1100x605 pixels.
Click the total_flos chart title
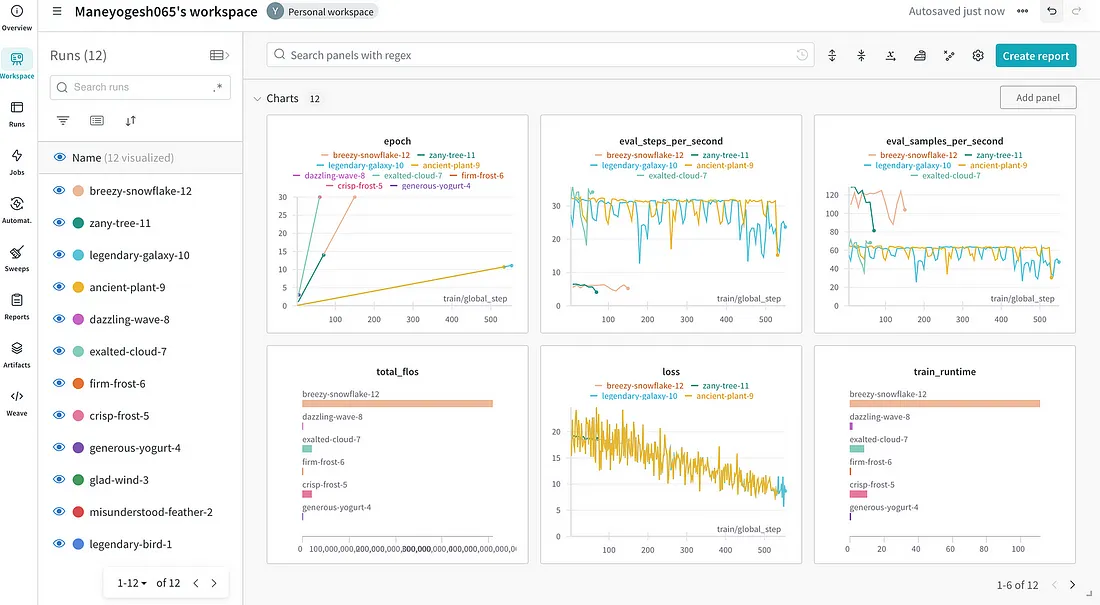pos(397,372)
